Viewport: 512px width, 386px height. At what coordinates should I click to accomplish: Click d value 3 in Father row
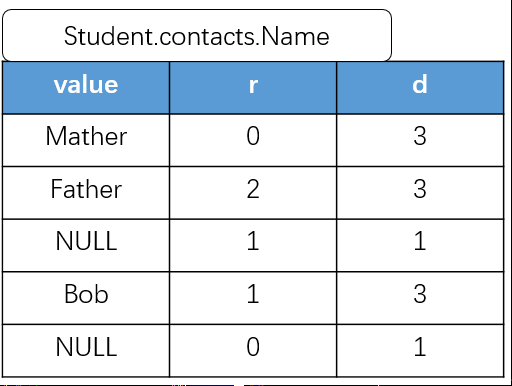point(420,193)
